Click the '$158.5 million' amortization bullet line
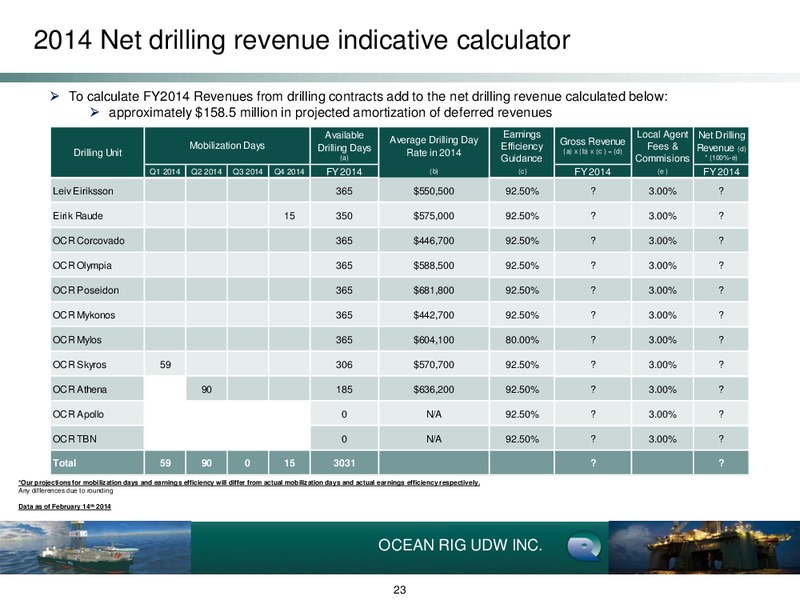 [330, 112]
